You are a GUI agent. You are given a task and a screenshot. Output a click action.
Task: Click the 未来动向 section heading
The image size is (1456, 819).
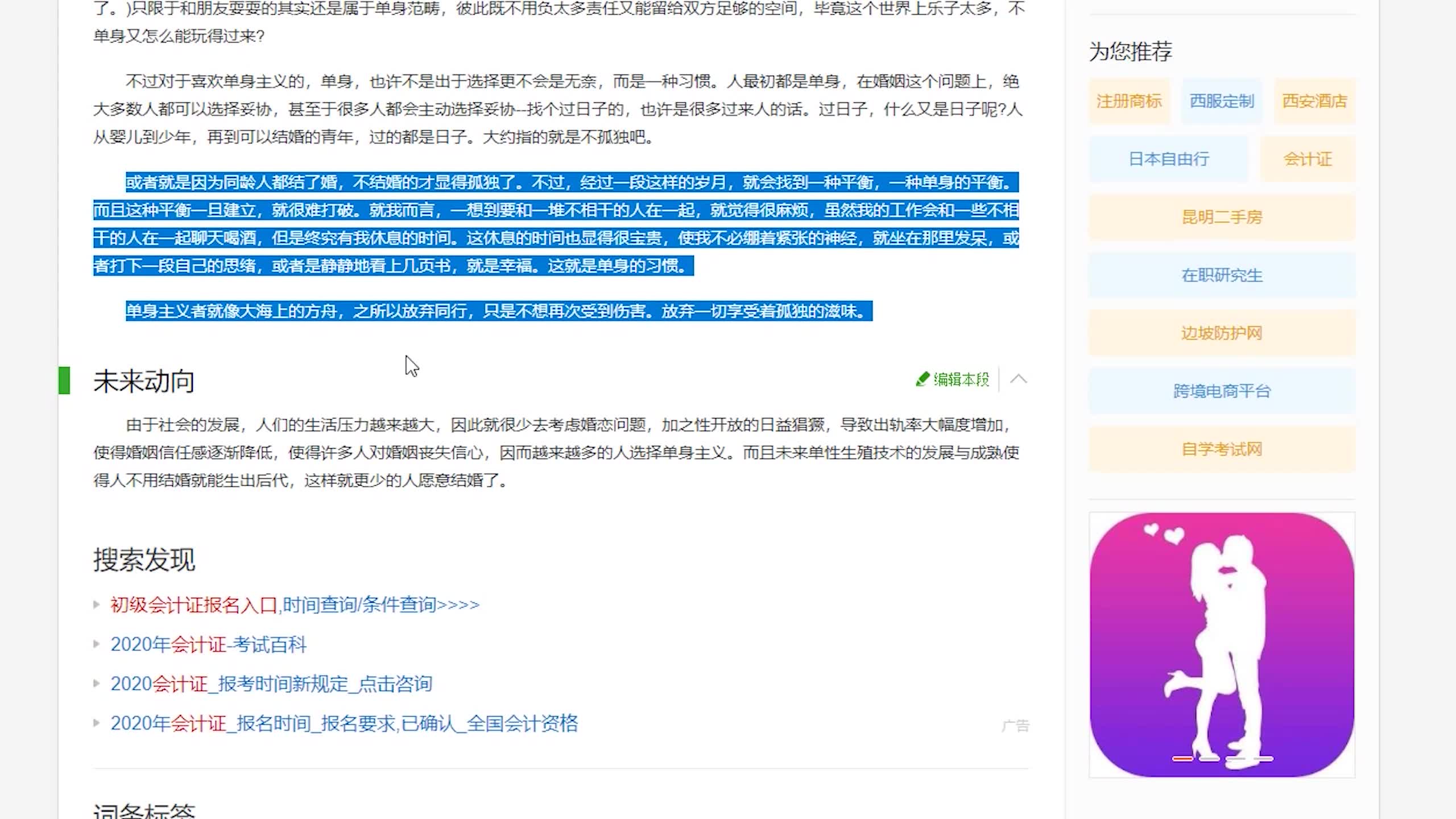coord(144,381)
